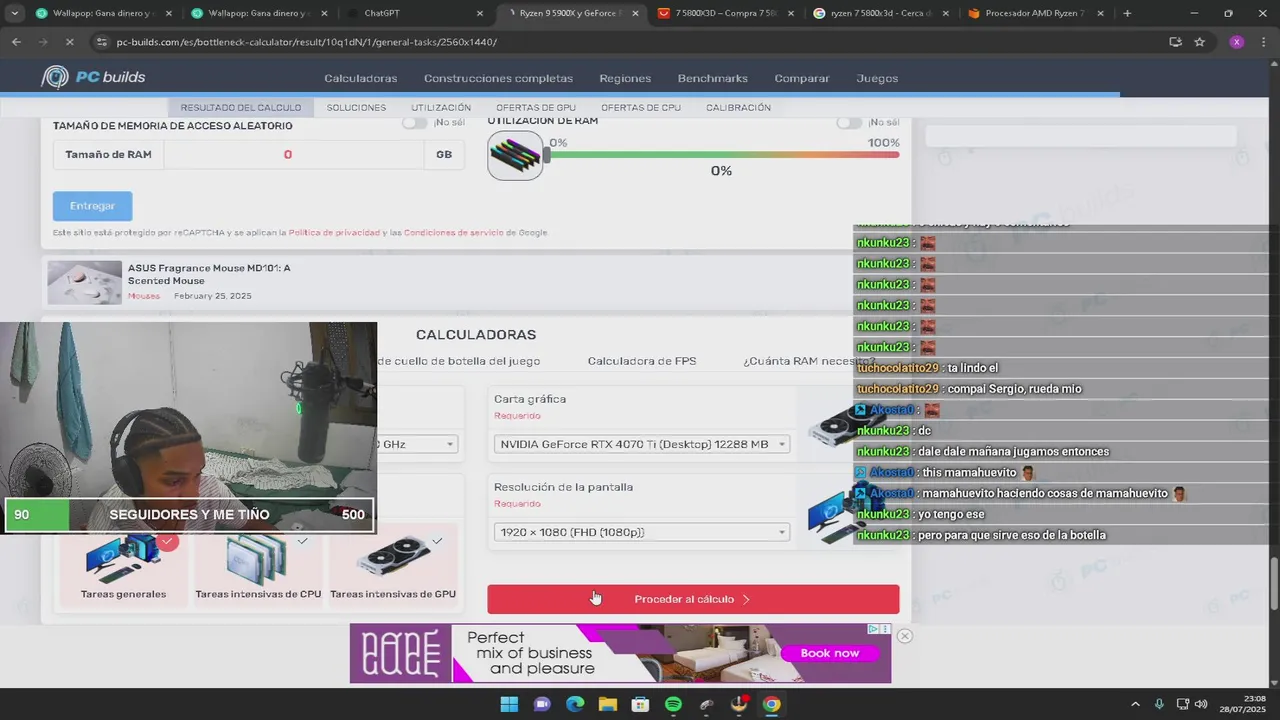Stop the page loading
The image size is (1280, 720).
pyautogui.click(x=72, y=42)
